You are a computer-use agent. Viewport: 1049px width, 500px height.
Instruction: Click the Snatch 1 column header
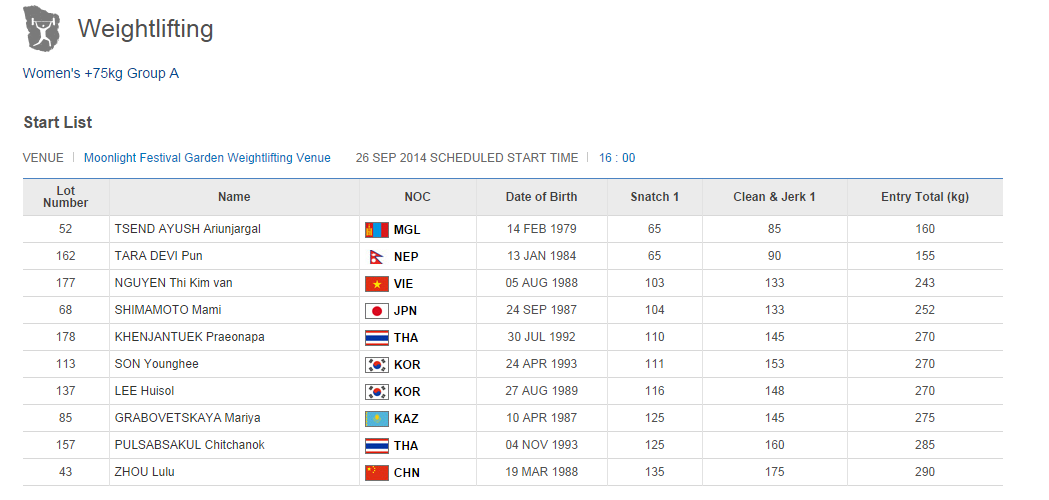point(654,197)
